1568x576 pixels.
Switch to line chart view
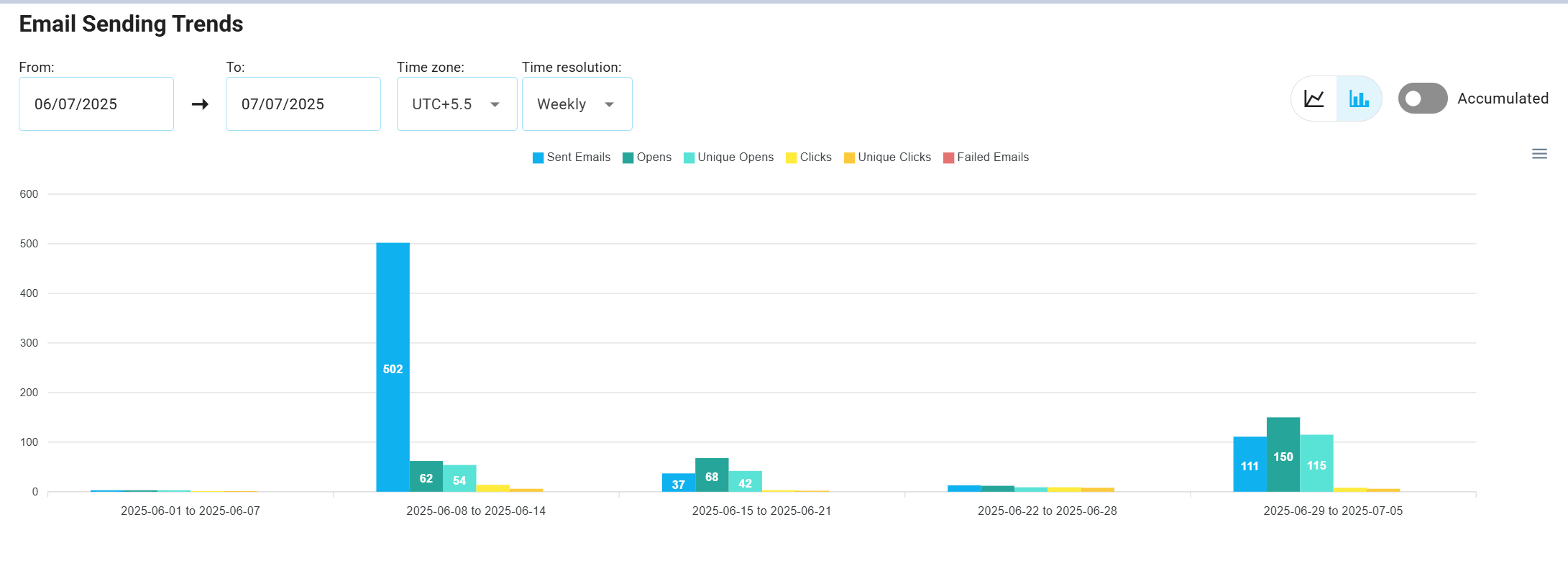pos(1314,99)
